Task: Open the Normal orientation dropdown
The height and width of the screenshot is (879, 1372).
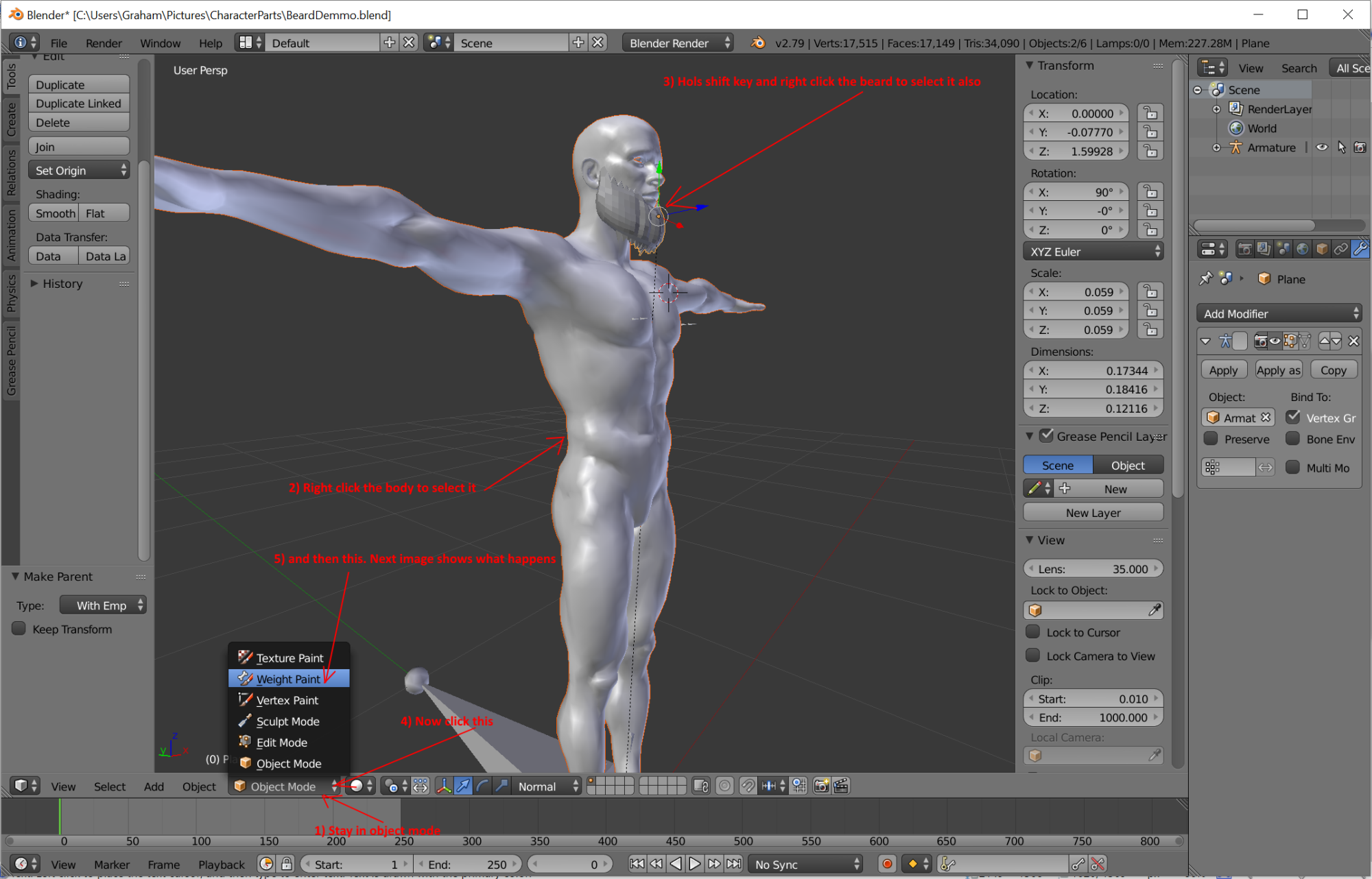Action: [x=547, y=786]
